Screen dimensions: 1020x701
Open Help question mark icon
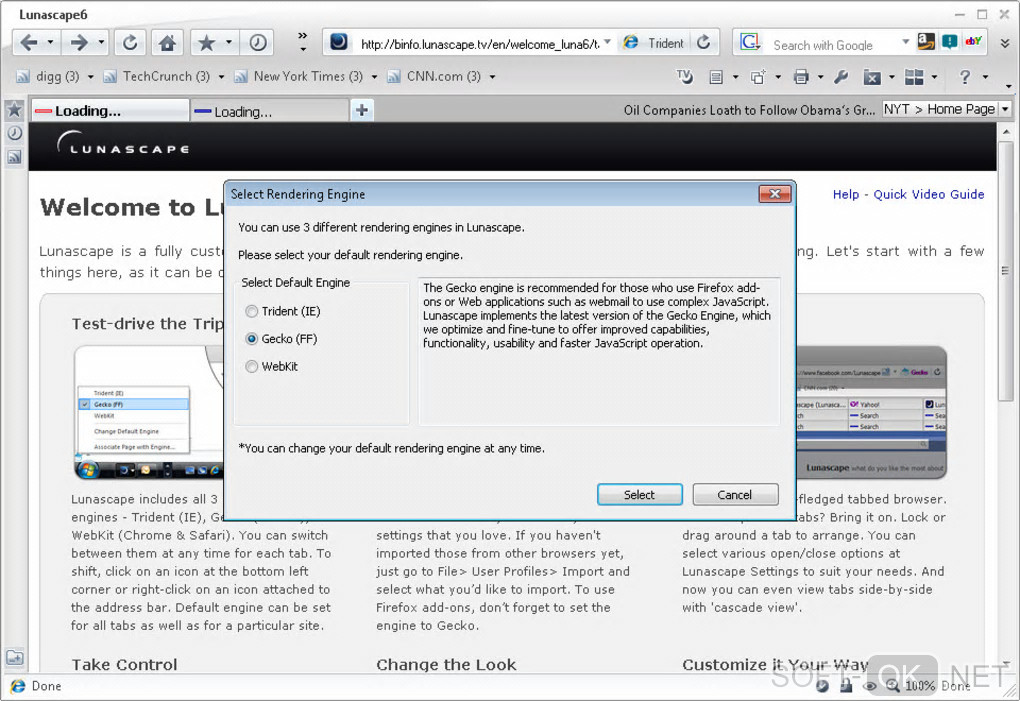(965, 77)
